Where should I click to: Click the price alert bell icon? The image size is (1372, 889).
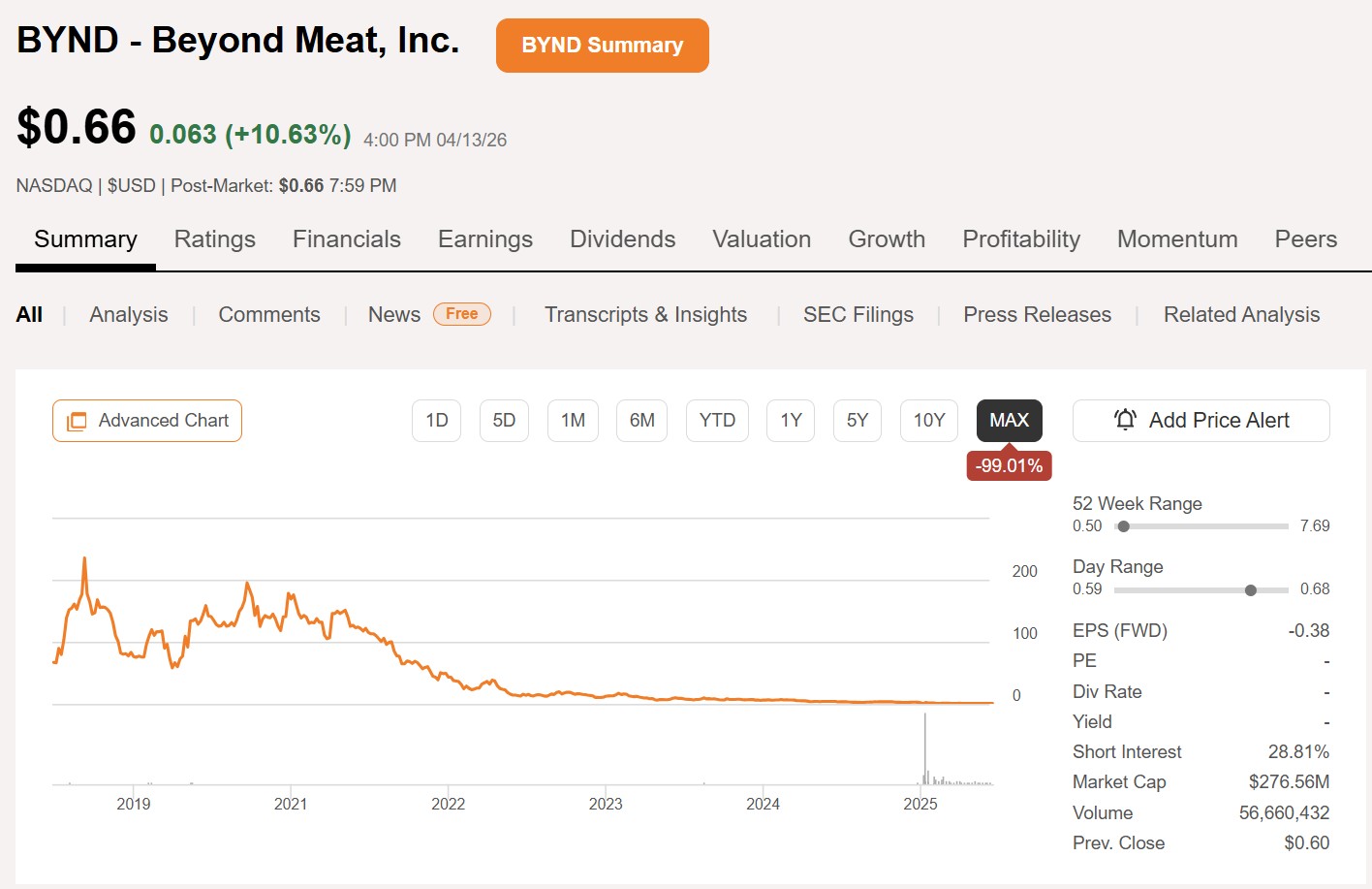click(1125, 420)
